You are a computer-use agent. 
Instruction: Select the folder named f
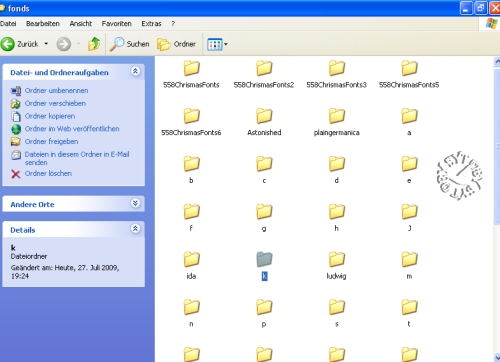[191, 217]
